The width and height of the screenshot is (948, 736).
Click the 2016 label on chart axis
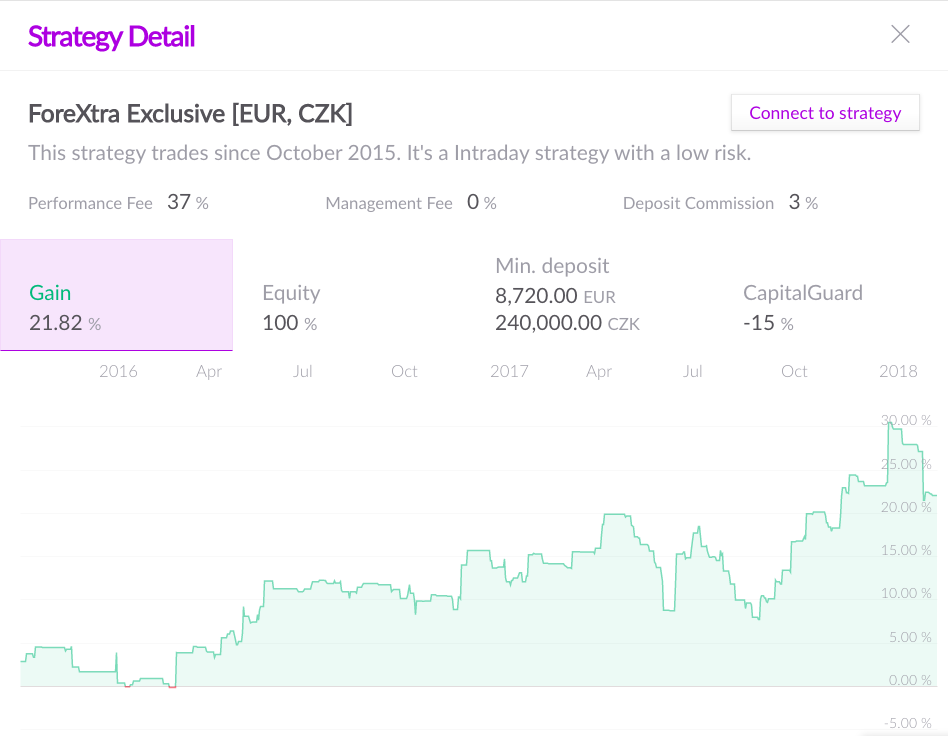[118, 371]
